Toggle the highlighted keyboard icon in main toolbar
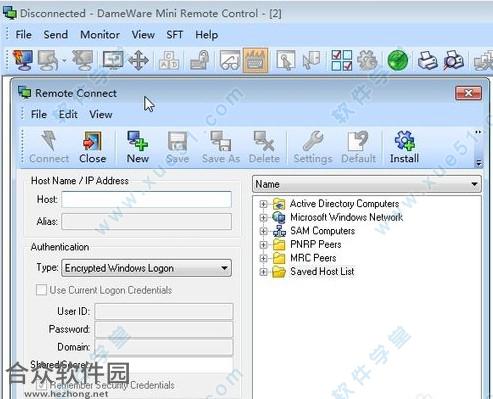The width and height of the screenshot is (493, 399). [x=255, y=60]
